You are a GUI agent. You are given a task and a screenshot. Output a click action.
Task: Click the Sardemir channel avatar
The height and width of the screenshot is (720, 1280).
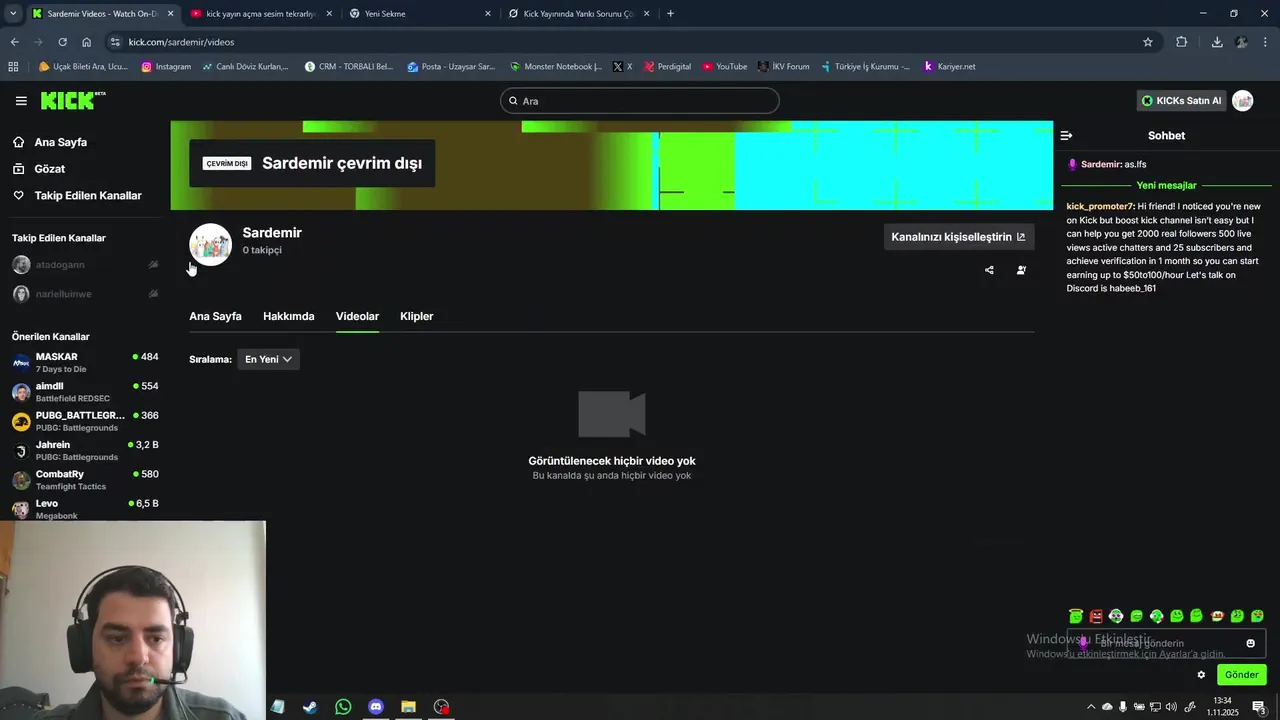click(x=210, y=244)
